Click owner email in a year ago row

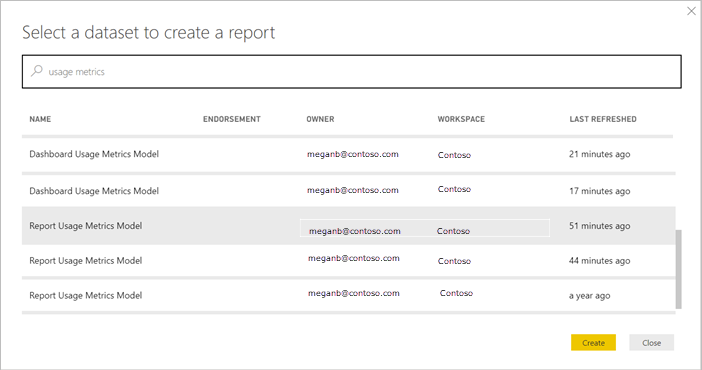[x=353, y=293]
